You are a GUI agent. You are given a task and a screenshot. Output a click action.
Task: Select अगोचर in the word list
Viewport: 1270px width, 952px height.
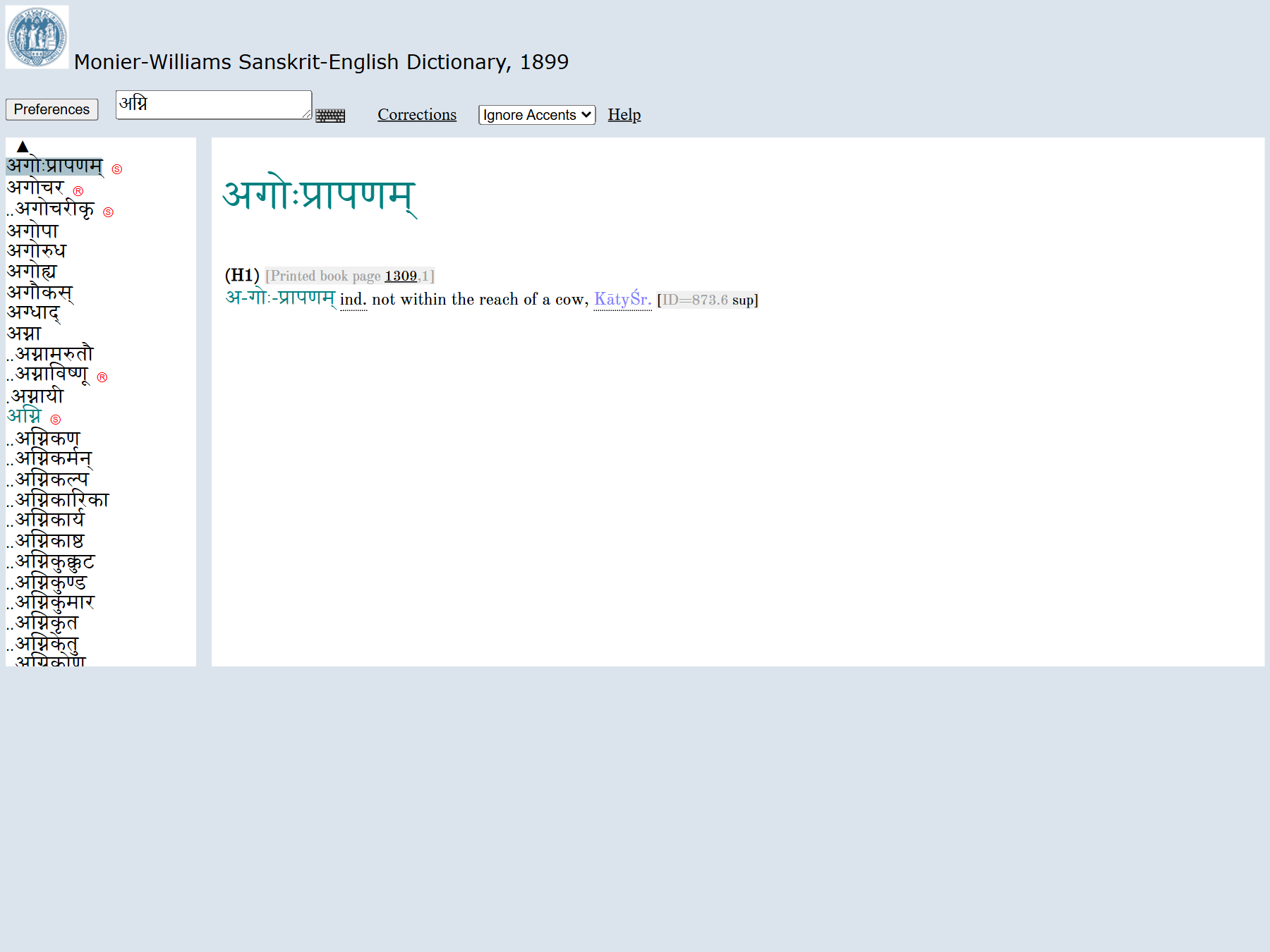[36, 188]
